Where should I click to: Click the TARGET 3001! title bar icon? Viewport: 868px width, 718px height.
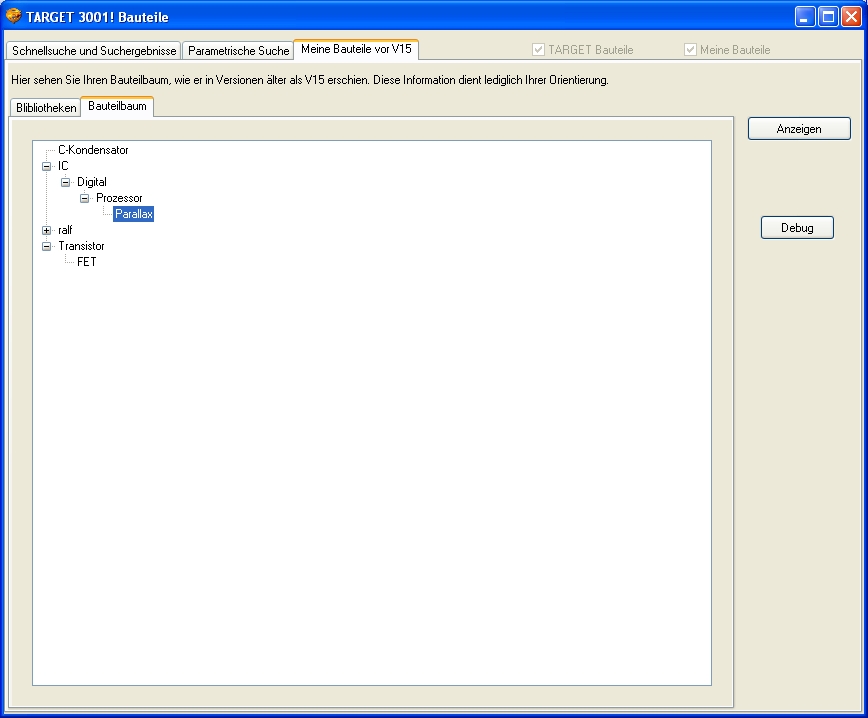(x=14, y=16)
